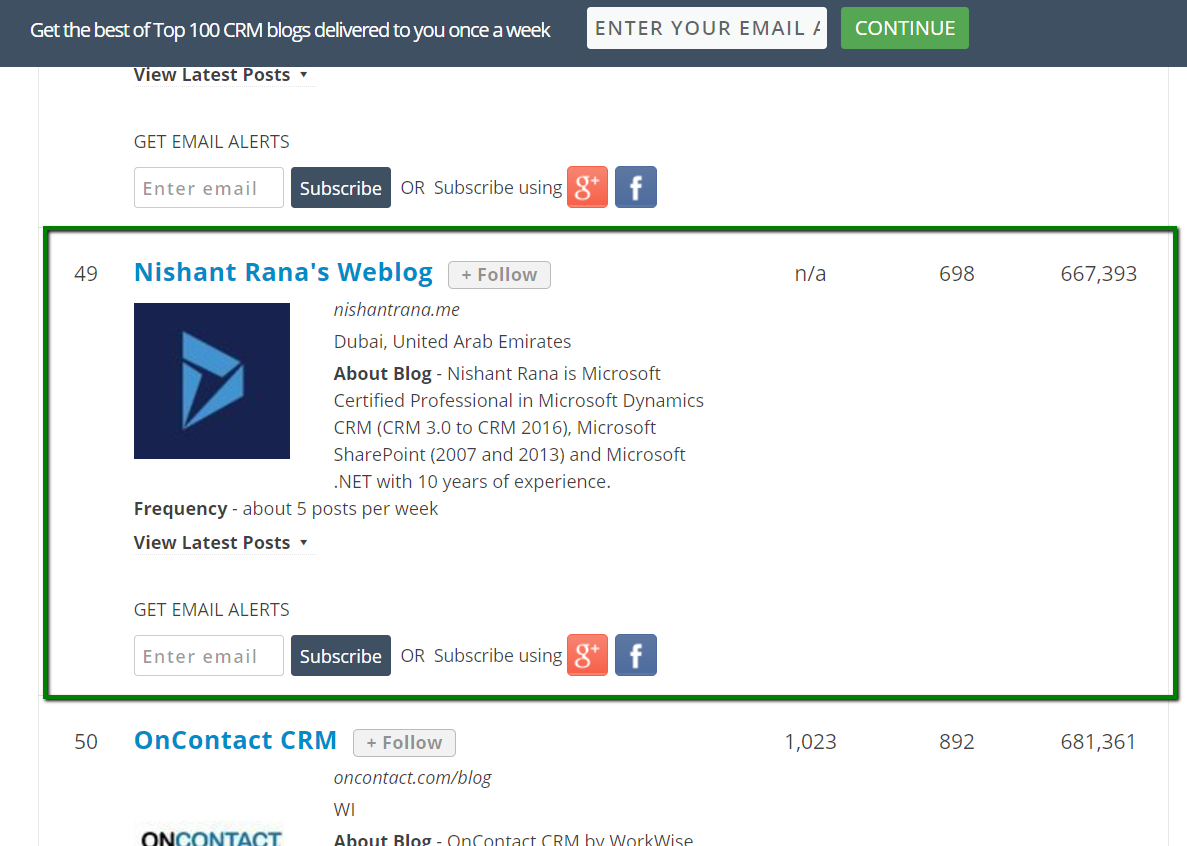Visit the nishantrana.me URL link
Image resolution: width=1187 pixels, height=846 pixels.
[x=397, y=310]
